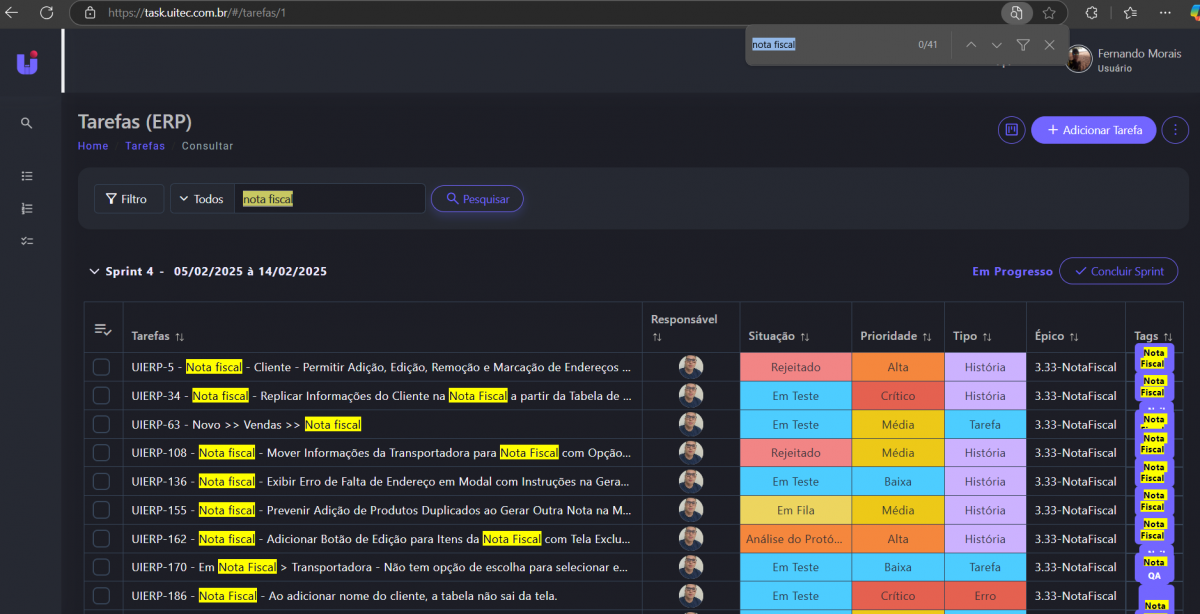Open the Todos dropdown selector
The width and height of the screenshot is (1200, 614).
click(202, 199)
